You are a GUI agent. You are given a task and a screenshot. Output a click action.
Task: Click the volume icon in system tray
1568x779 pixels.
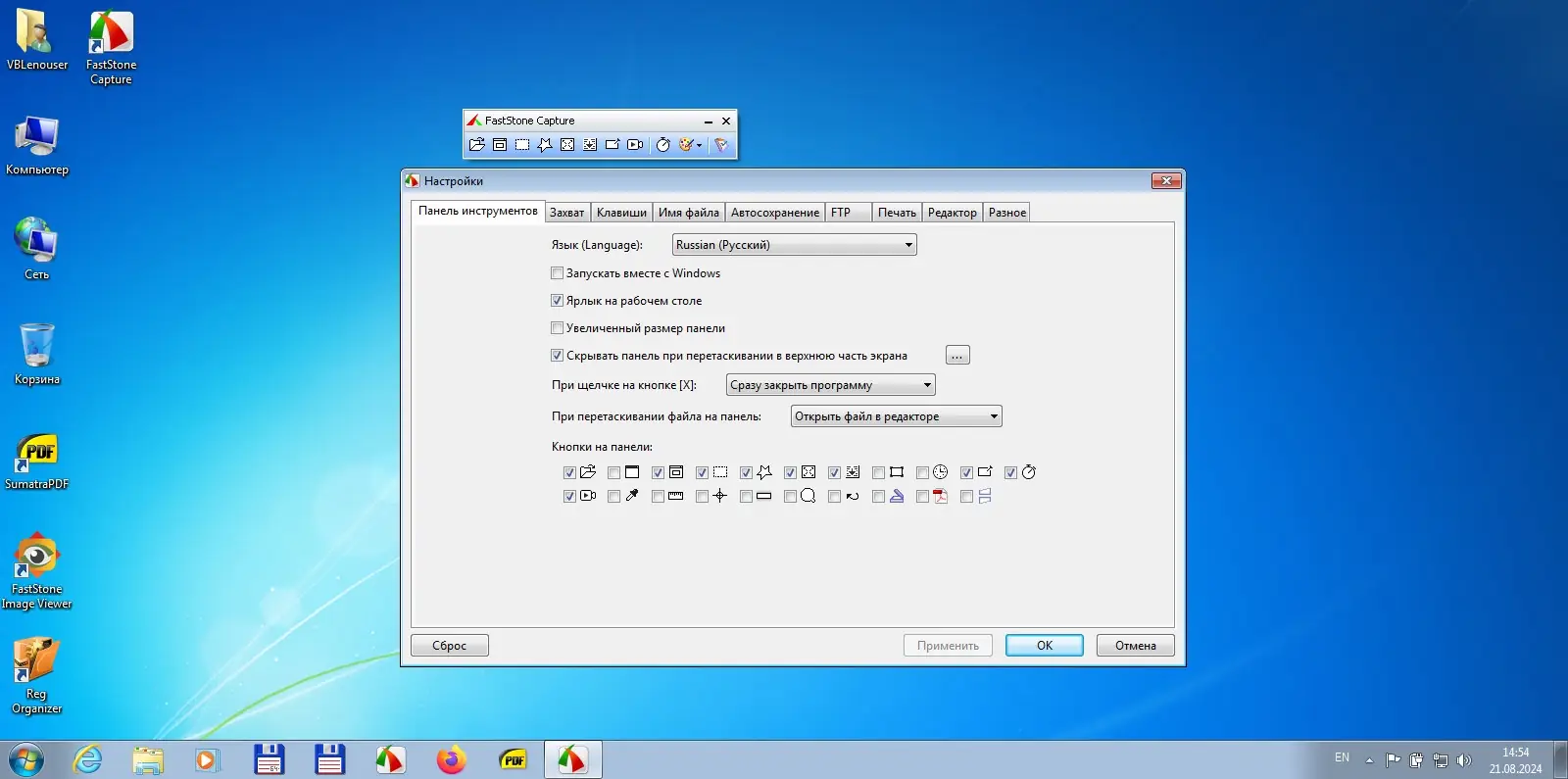point(1464,760)
